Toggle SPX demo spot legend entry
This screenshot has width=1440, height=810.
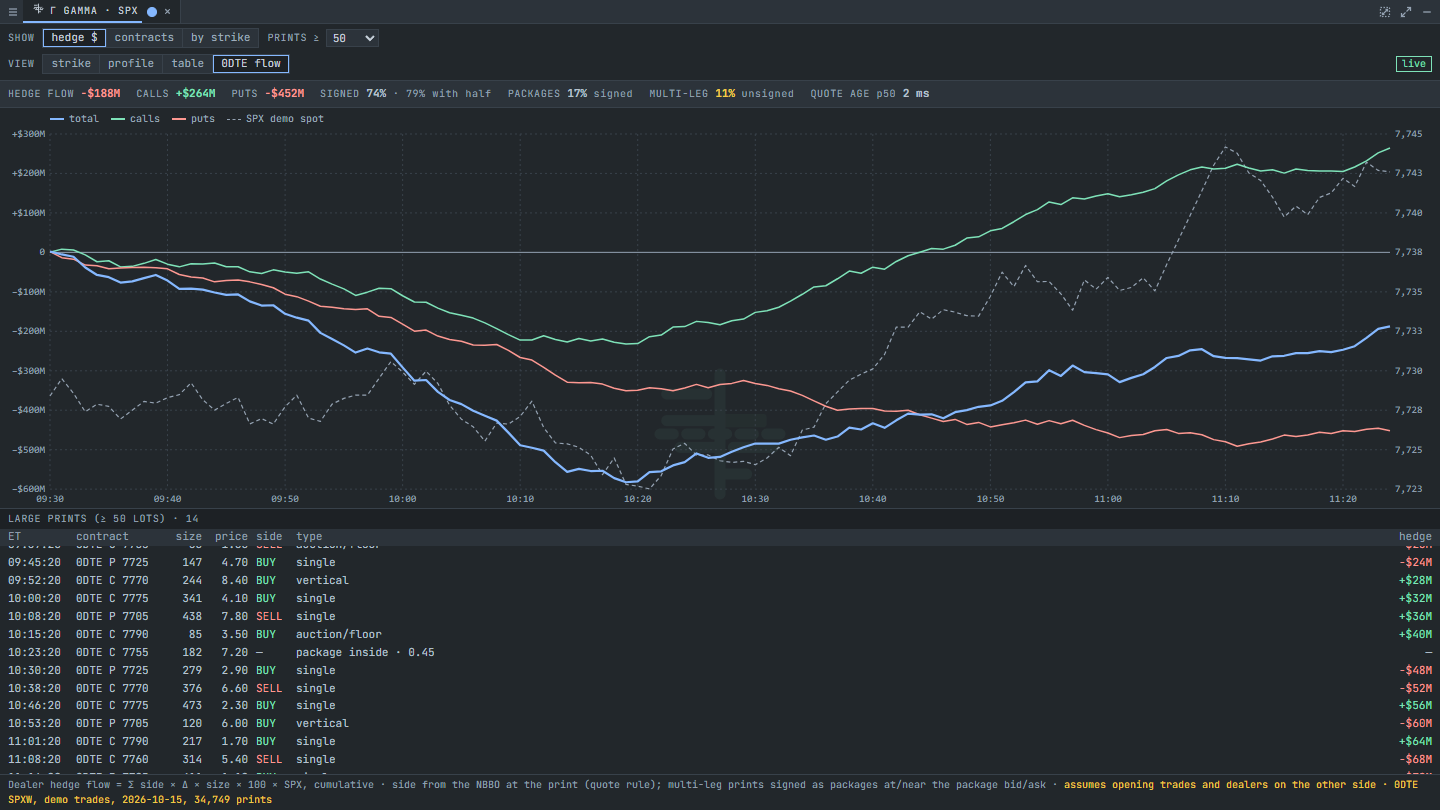(x=275, y=119)
